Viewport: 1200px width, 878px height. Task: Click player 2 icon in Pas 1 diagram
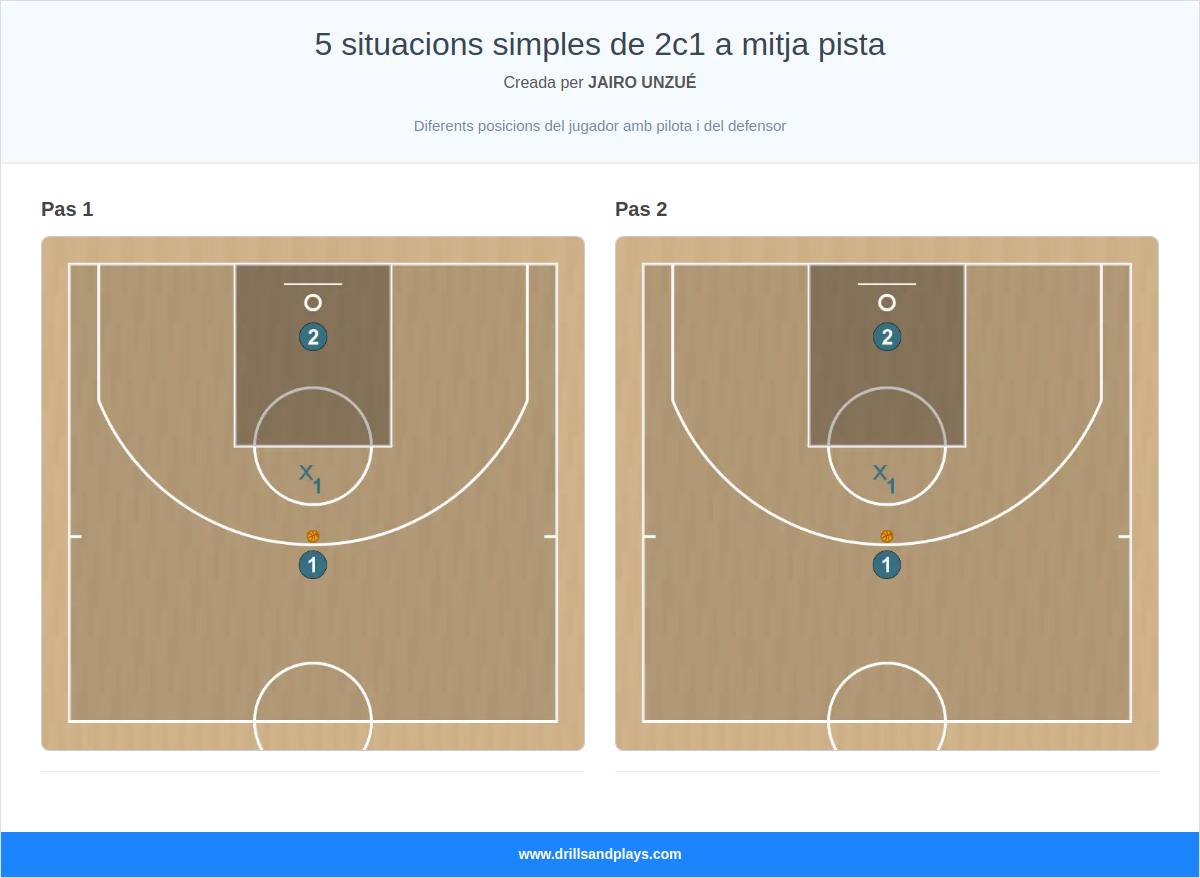(313, 337)
